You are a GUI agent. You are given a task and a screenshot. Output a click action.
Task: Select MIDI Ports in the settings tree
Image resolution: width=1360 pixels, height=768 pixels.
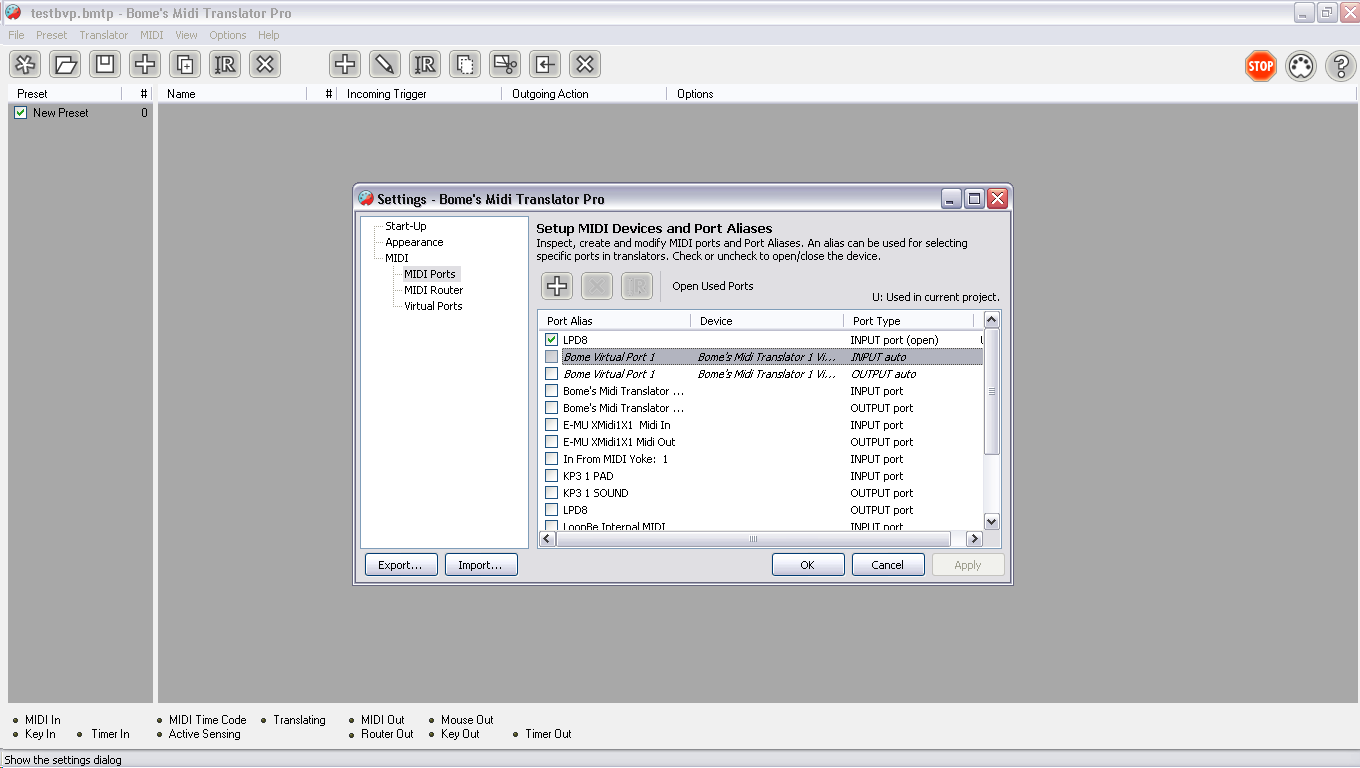(430, 274)
